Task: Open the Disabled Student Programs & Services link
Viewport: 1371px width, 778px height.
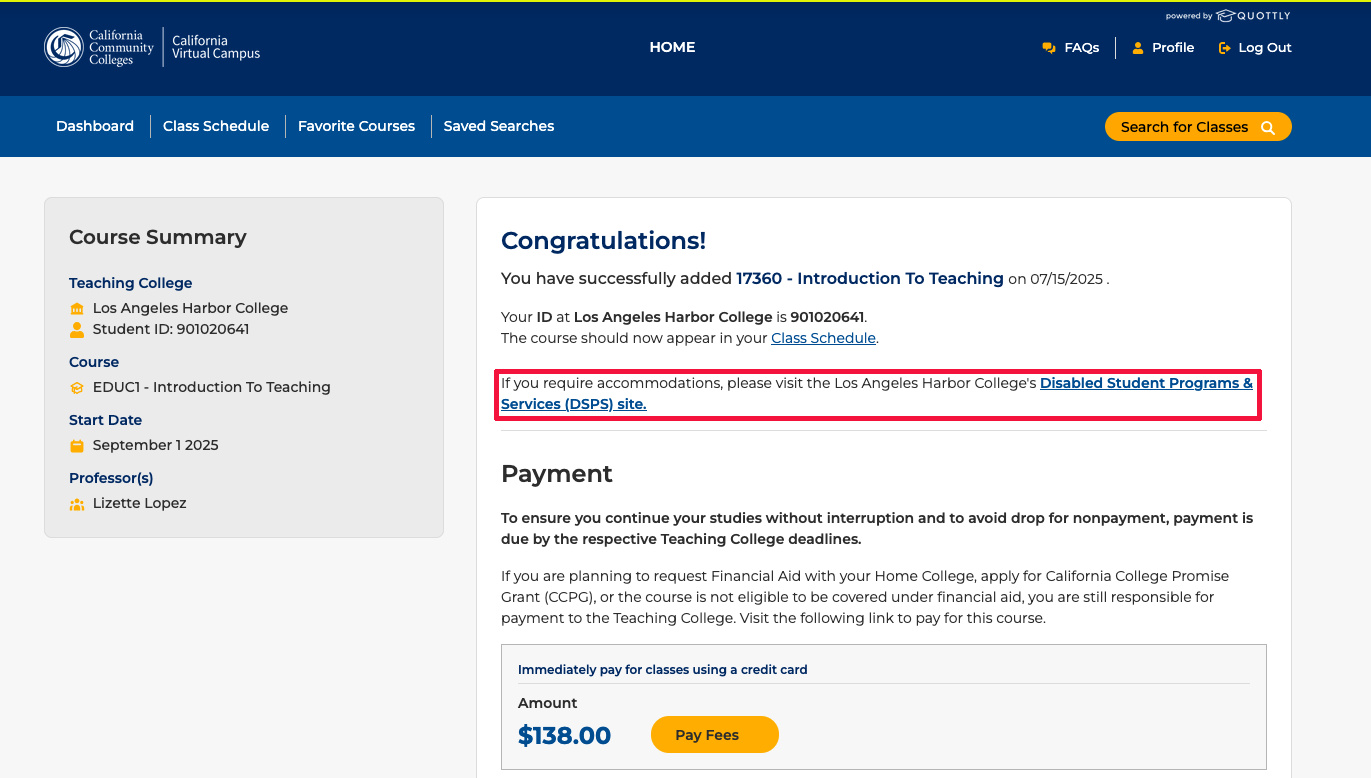Action: 1145,383
